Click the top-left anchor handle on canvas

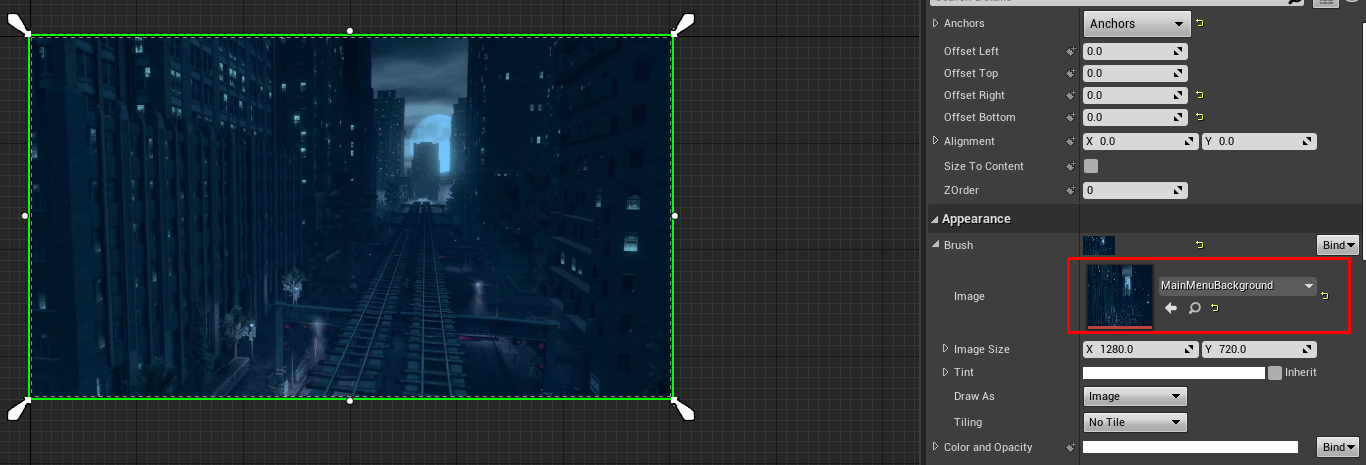pos(19,24)
